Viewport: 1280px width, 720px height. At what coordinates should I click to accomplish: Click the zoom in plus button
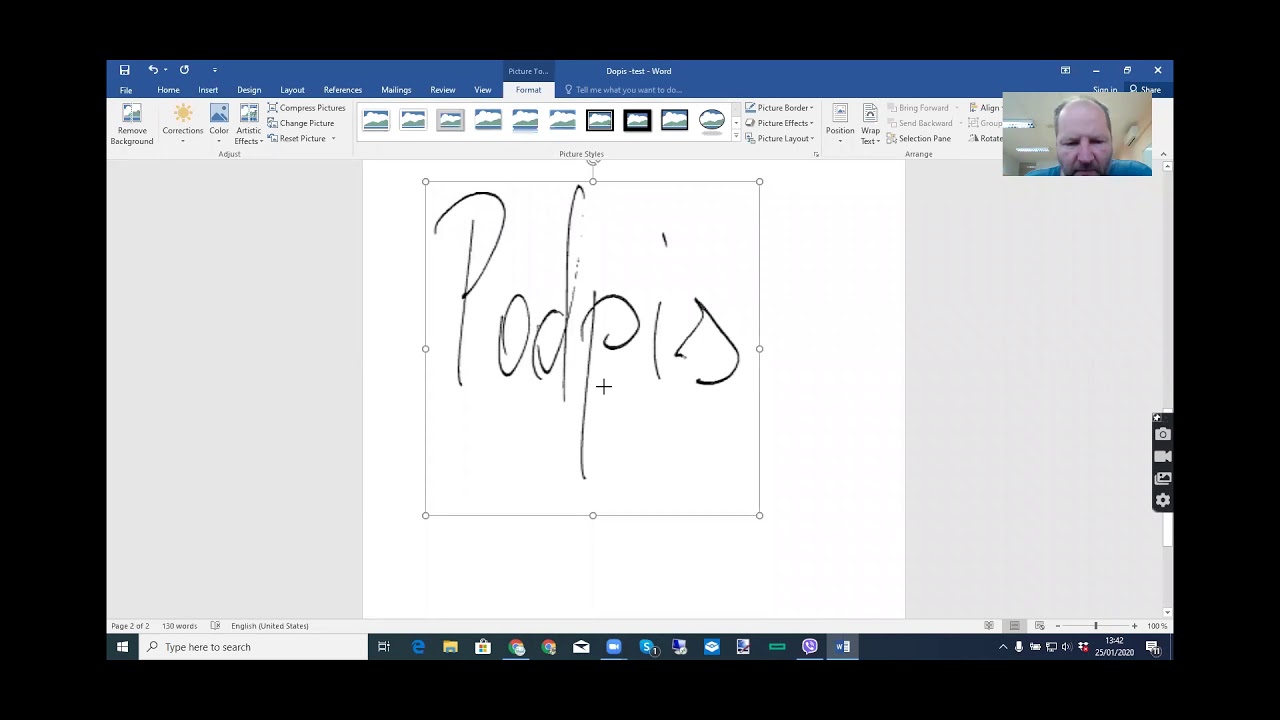[x=1134, y=626]
